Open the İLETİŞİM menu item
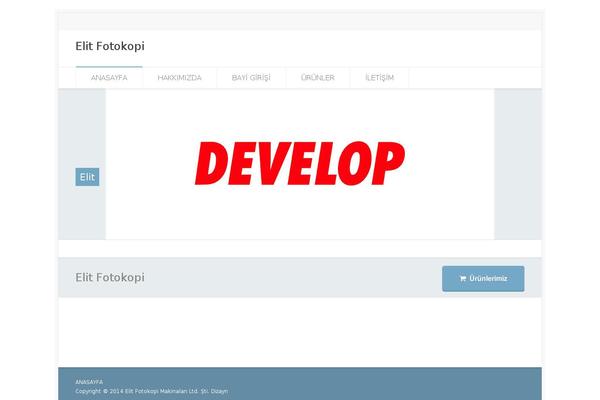Screen dimensions: 600x400 tap(379, 78)
